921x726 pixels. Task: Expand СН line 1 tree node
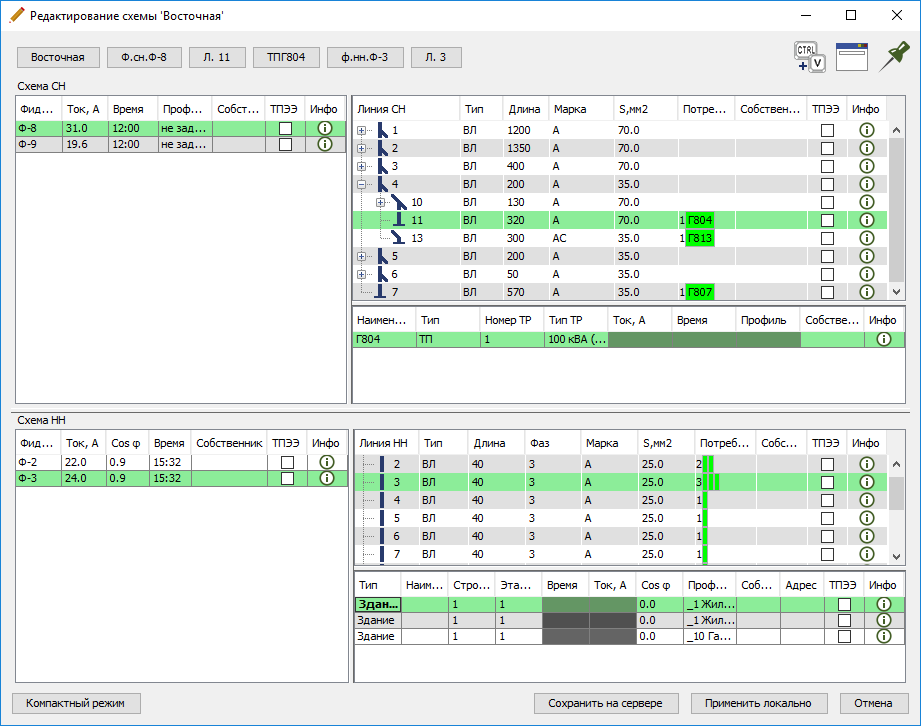click(362, 130)
